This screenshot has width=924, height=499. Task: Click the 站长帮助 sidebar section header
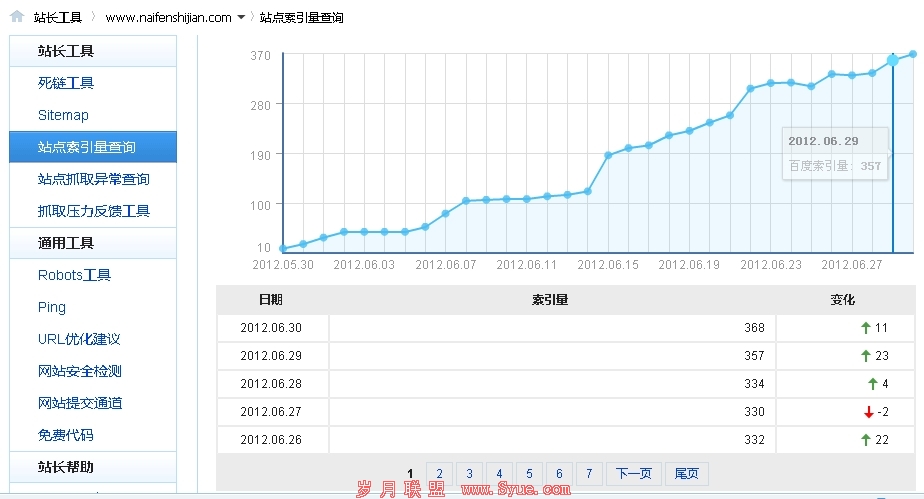(x=93, y=467)
